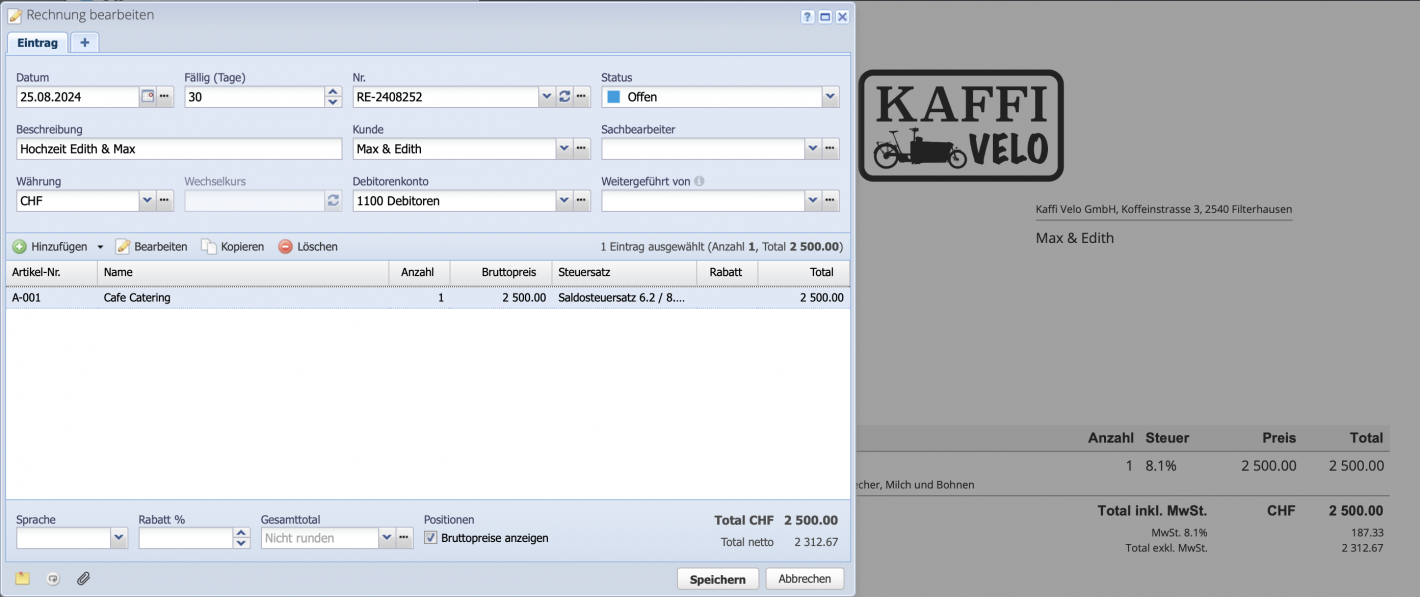Attach a file using the paperclip icon

pyautogui.click(x=84, y=578)
